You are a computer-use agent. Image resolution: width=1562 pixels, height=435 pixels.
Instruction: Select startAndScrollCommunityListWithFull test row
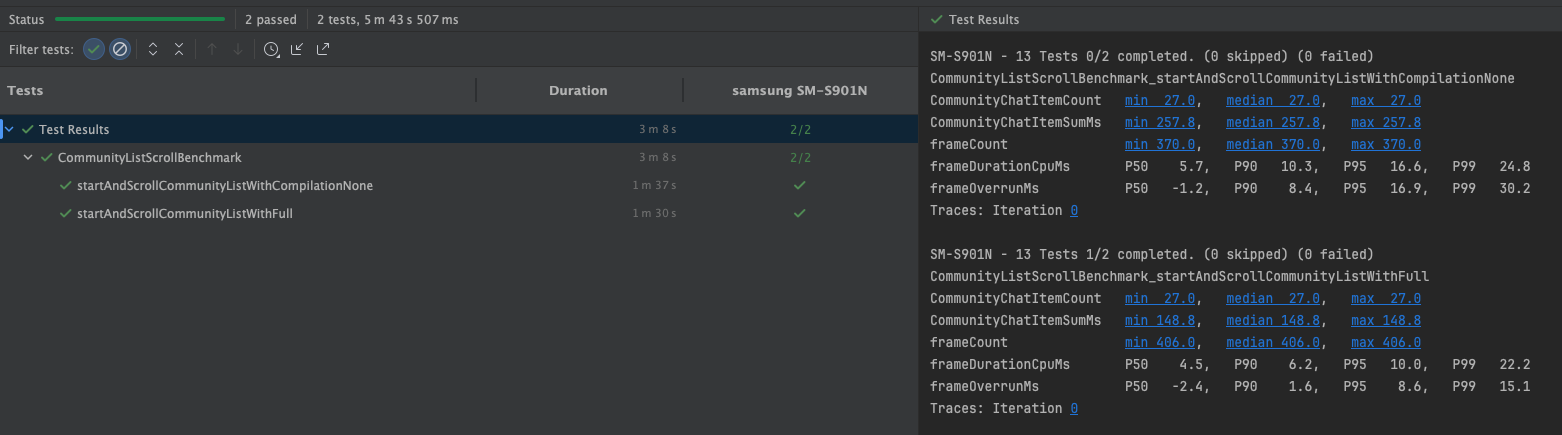(x=458, y=213)
